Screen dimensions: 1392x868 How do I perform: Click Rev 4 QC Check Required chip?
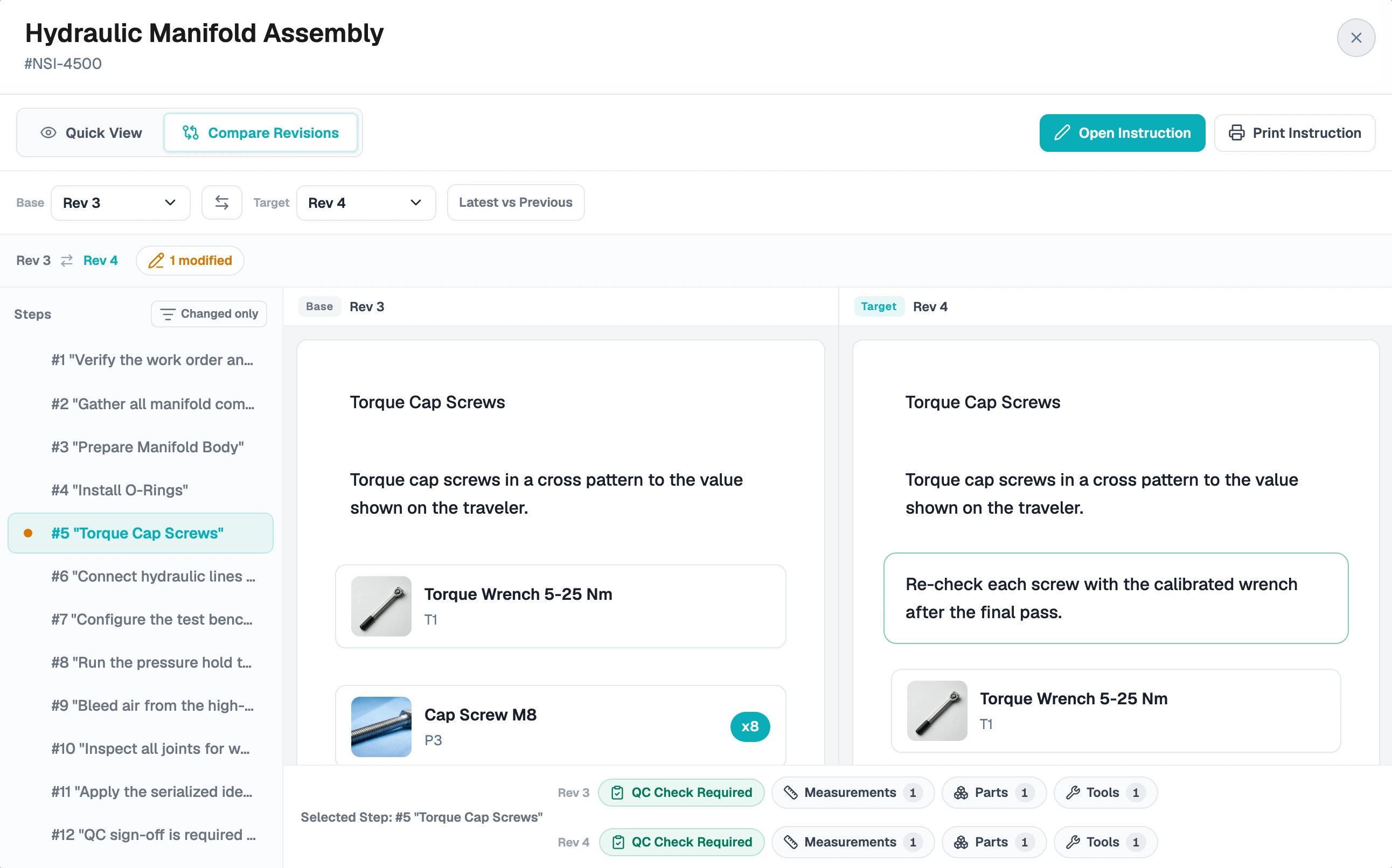coord(681,842)
